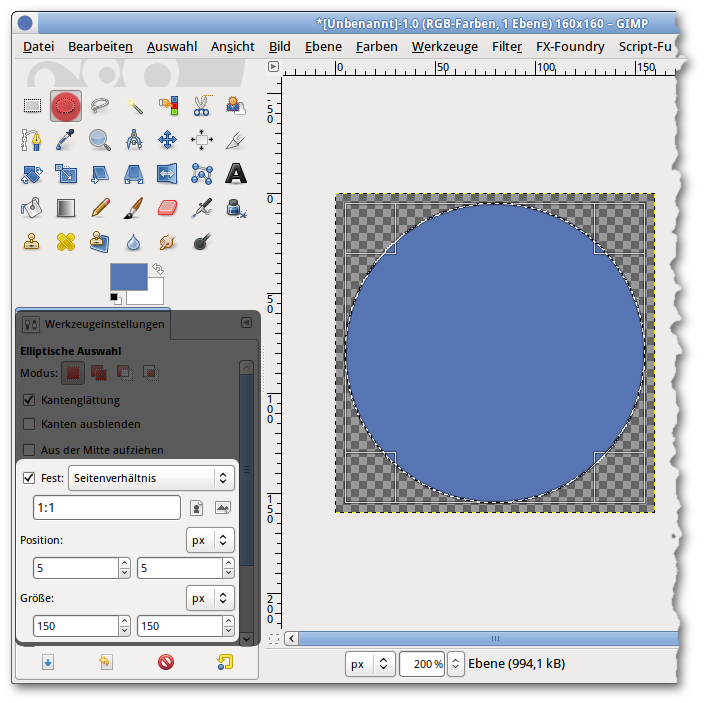Open status bar unit px dropdown
708x703 pixels.
click(370, 664)
